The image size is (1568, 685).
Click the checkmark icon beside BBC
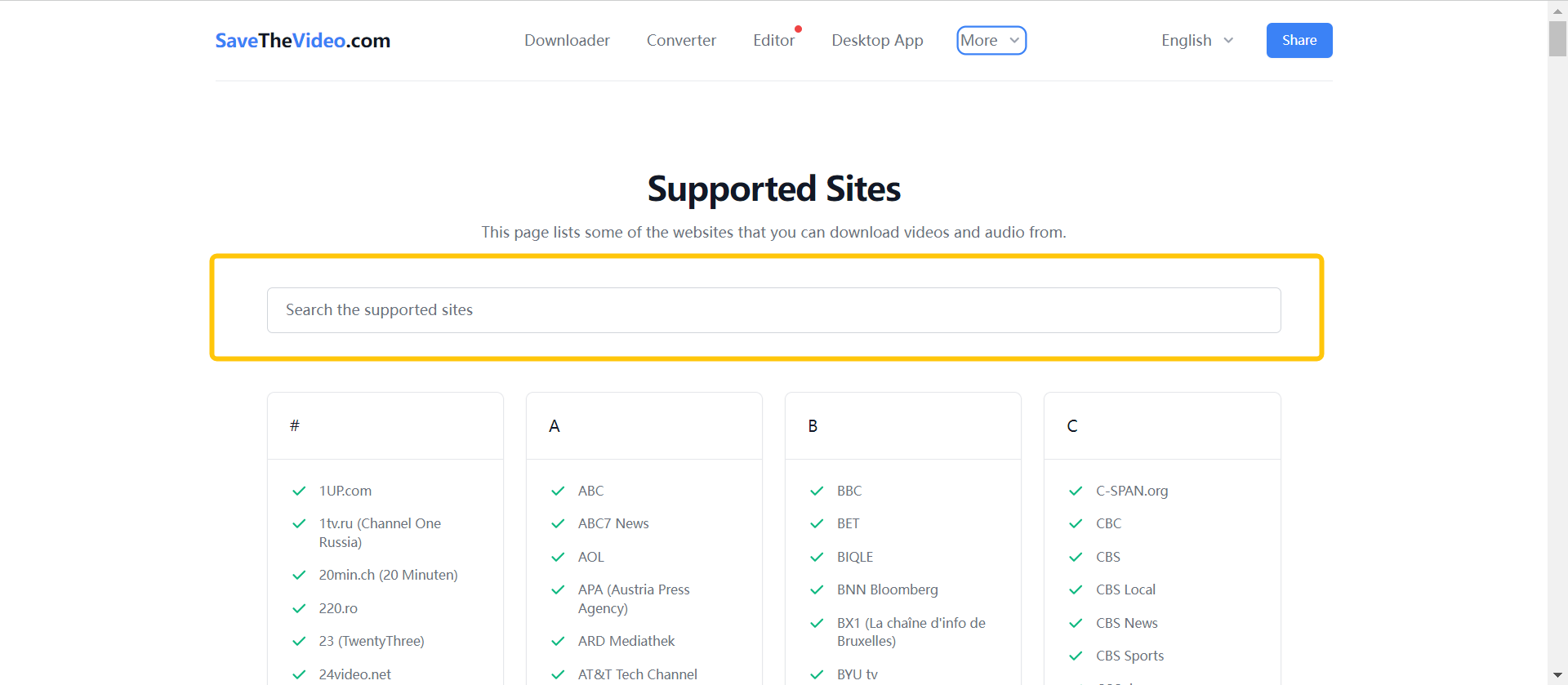pyautogui.click(x=817, y=491)
